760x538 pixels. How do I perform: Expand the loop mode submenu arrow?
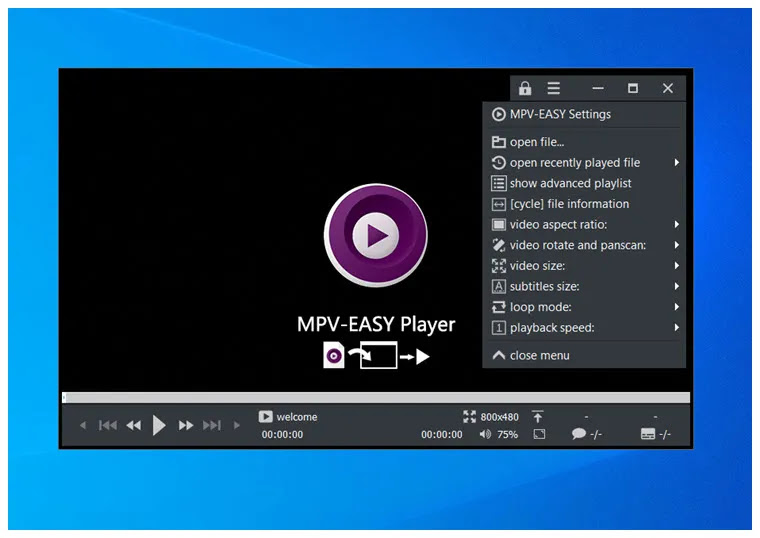[676, 307]
